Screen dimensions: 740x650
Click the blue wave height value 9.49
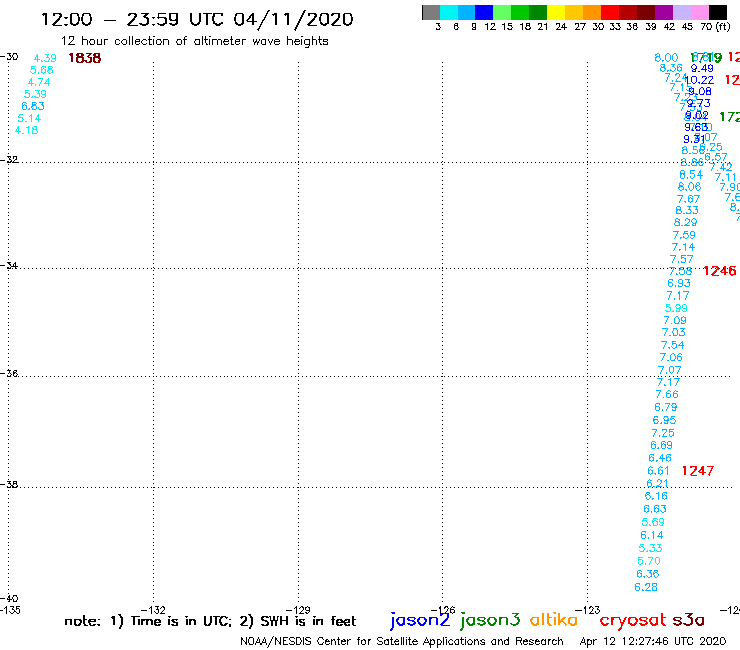[x=702, y=68]
